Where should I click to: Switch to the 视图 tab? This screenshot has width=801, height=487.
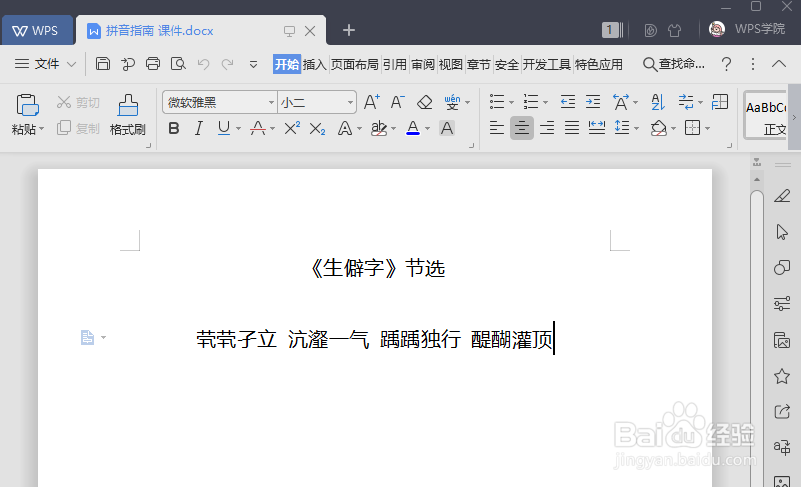click(x=450, y=64)
